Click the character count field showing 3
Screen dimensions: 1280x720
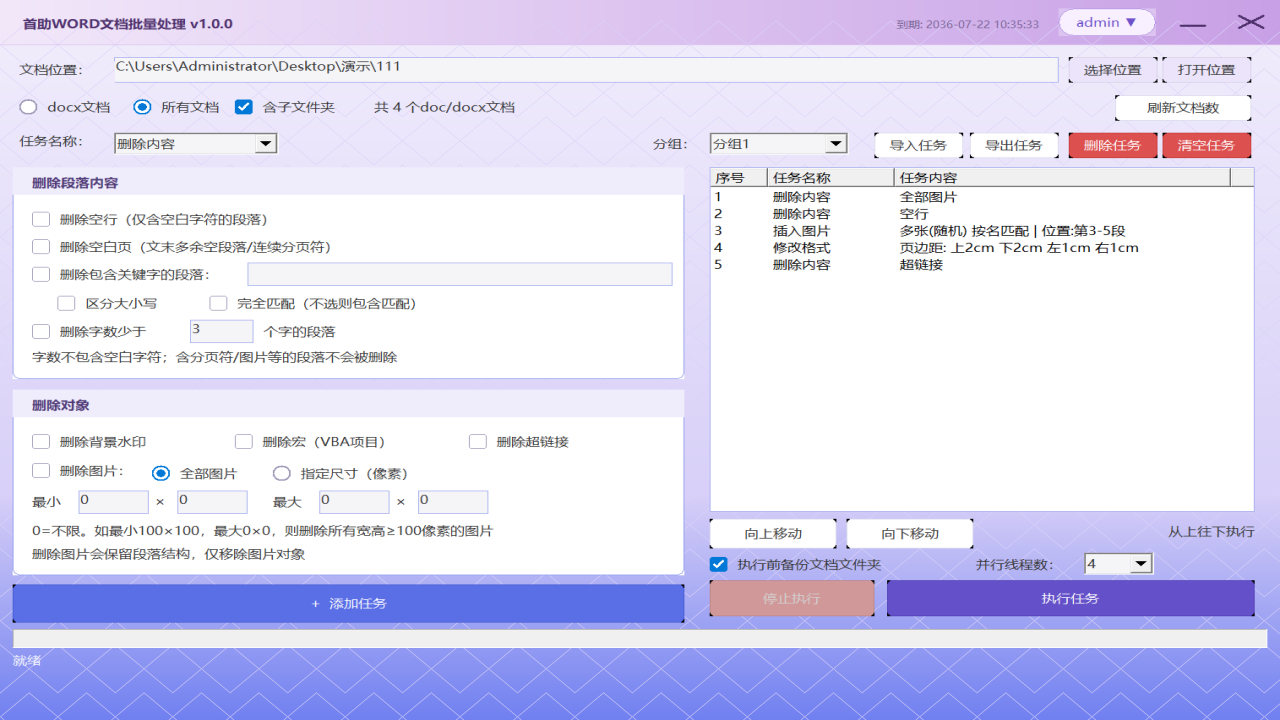click(x=221, y=331)
